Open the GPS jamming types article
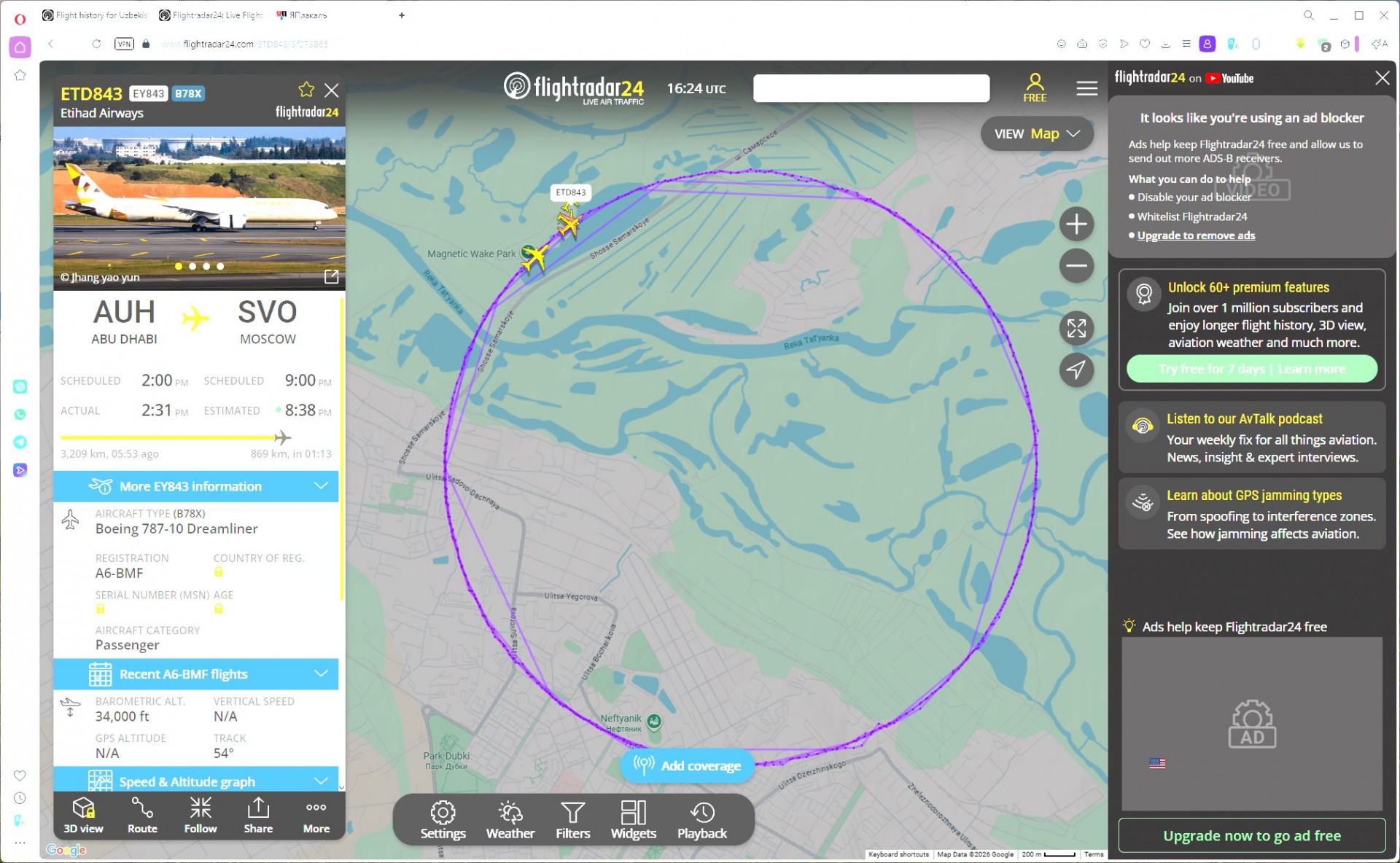 pos(1252,514)
